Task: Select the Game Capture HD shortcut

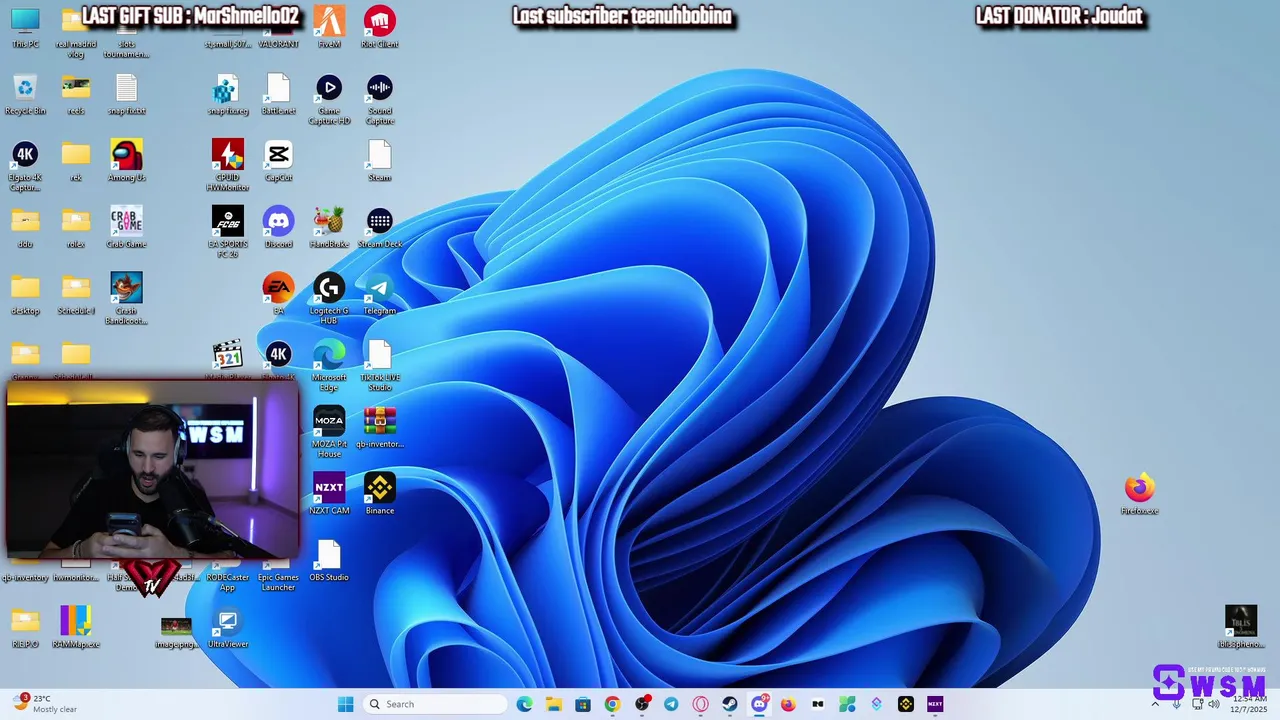Action: 329,99
